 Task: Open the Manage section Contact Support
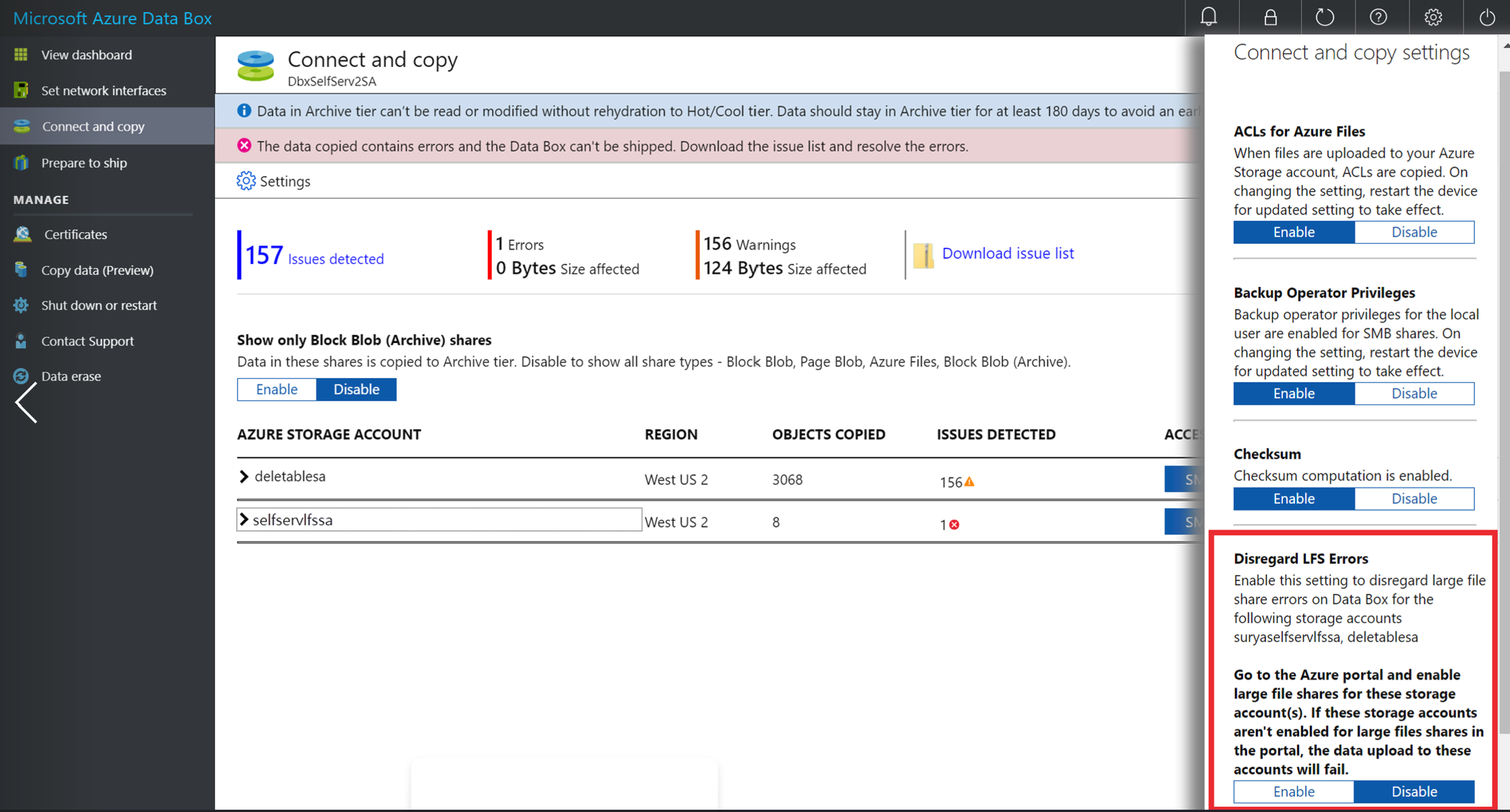pyautogui.click(x=87, y=340)
